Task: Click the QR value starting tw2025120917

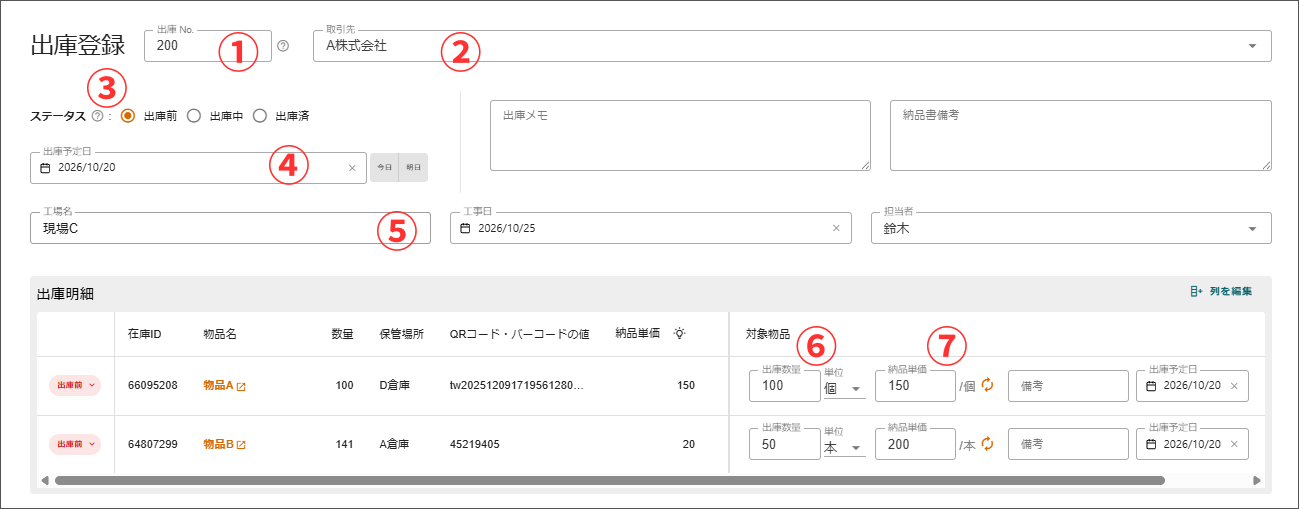Action: pyautogui.click(x=516, y=385)
